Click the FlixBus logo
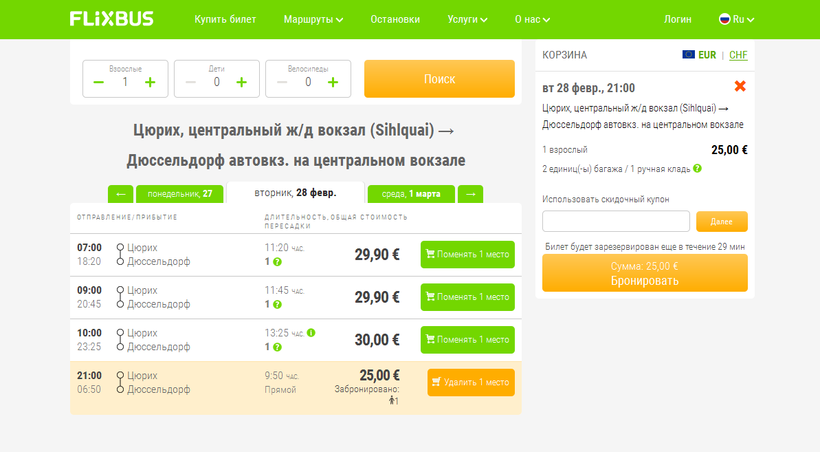 113,19
